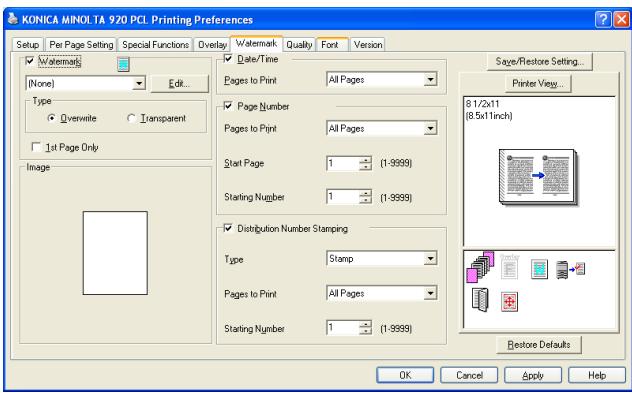Click the Edit... button
Screen dimensions: 632x393
179,83
